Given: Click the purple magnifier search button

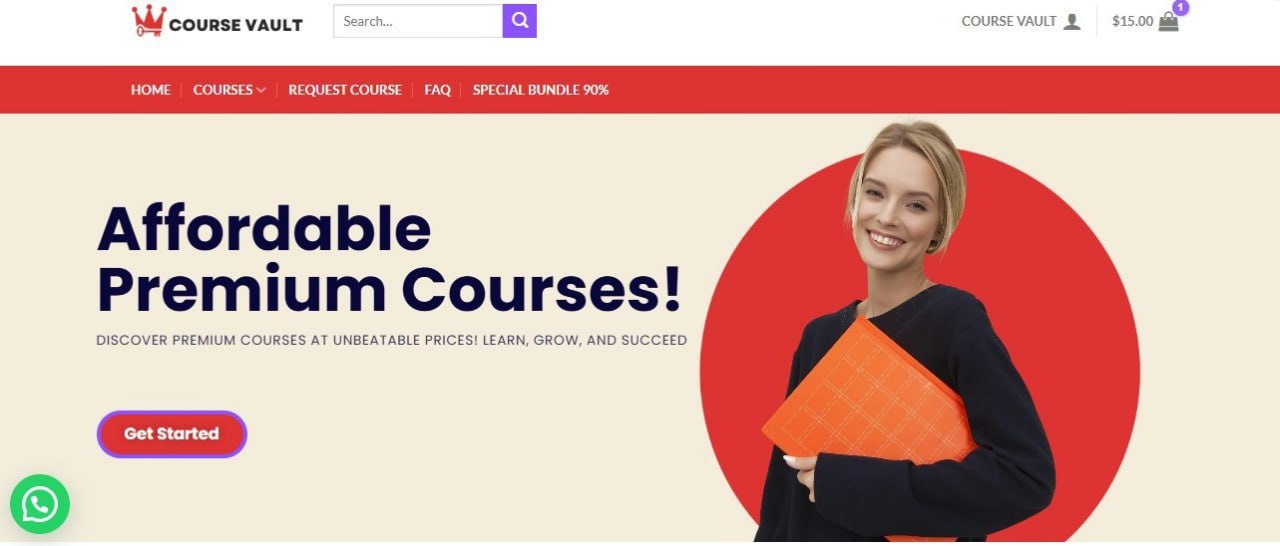Looking at the screenshot, I should click(519, 21).
